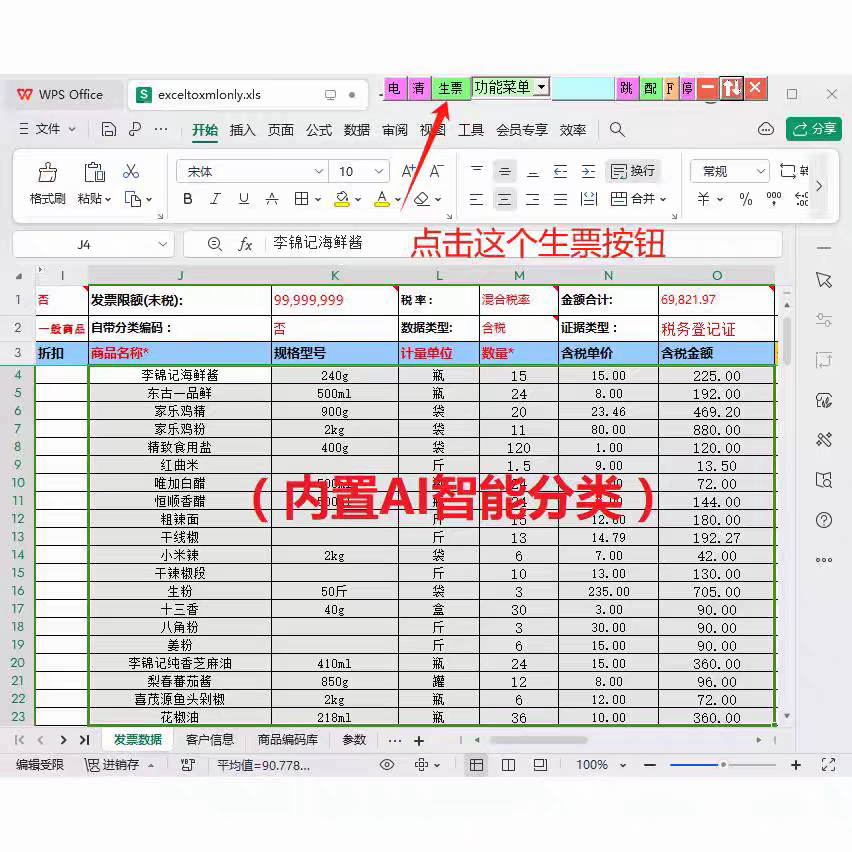Viewport: 852px width, 852px height.
Task: Open the font size 10 dropdown
Action: pyautogui.click(x=358, y=171)
